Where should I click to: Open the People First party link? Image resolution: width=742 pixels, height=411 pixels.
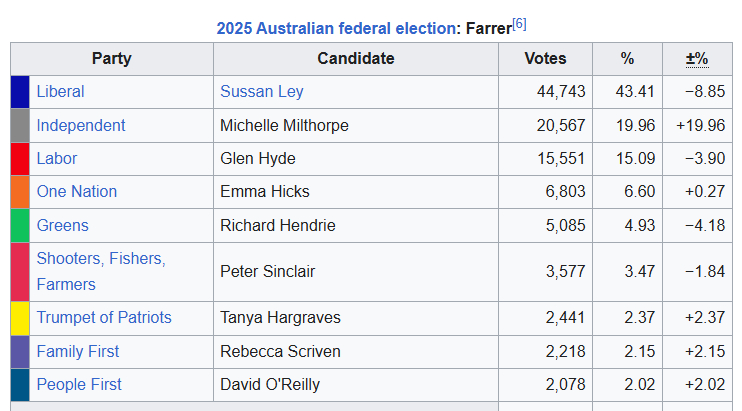click(79, 385)
